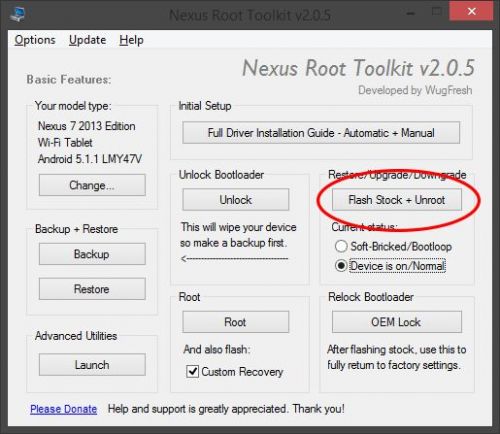The height and width of the screenshot is (434, 500).
Task: Uncheck the Custom Recovery checkbox
Action: point(192,371)
